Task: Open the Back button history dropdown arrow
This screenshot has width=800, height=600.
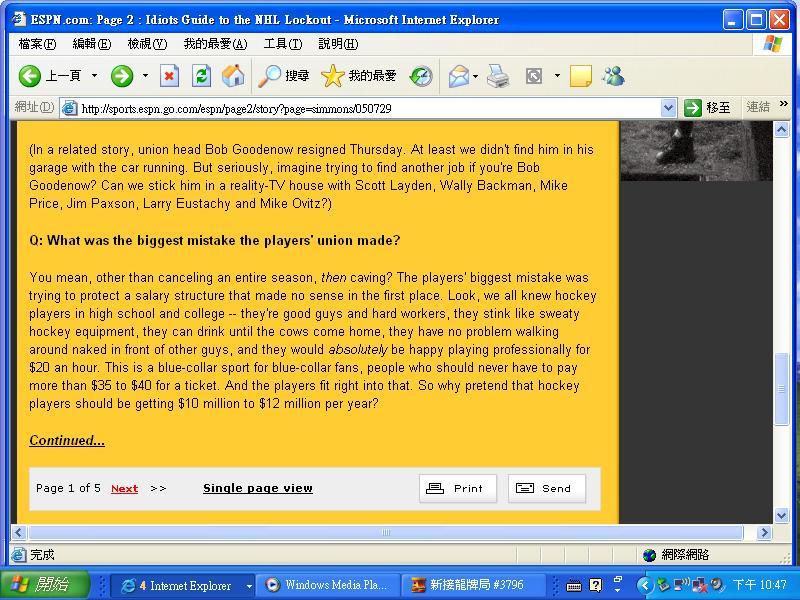Action: click(x=94, y=76)
